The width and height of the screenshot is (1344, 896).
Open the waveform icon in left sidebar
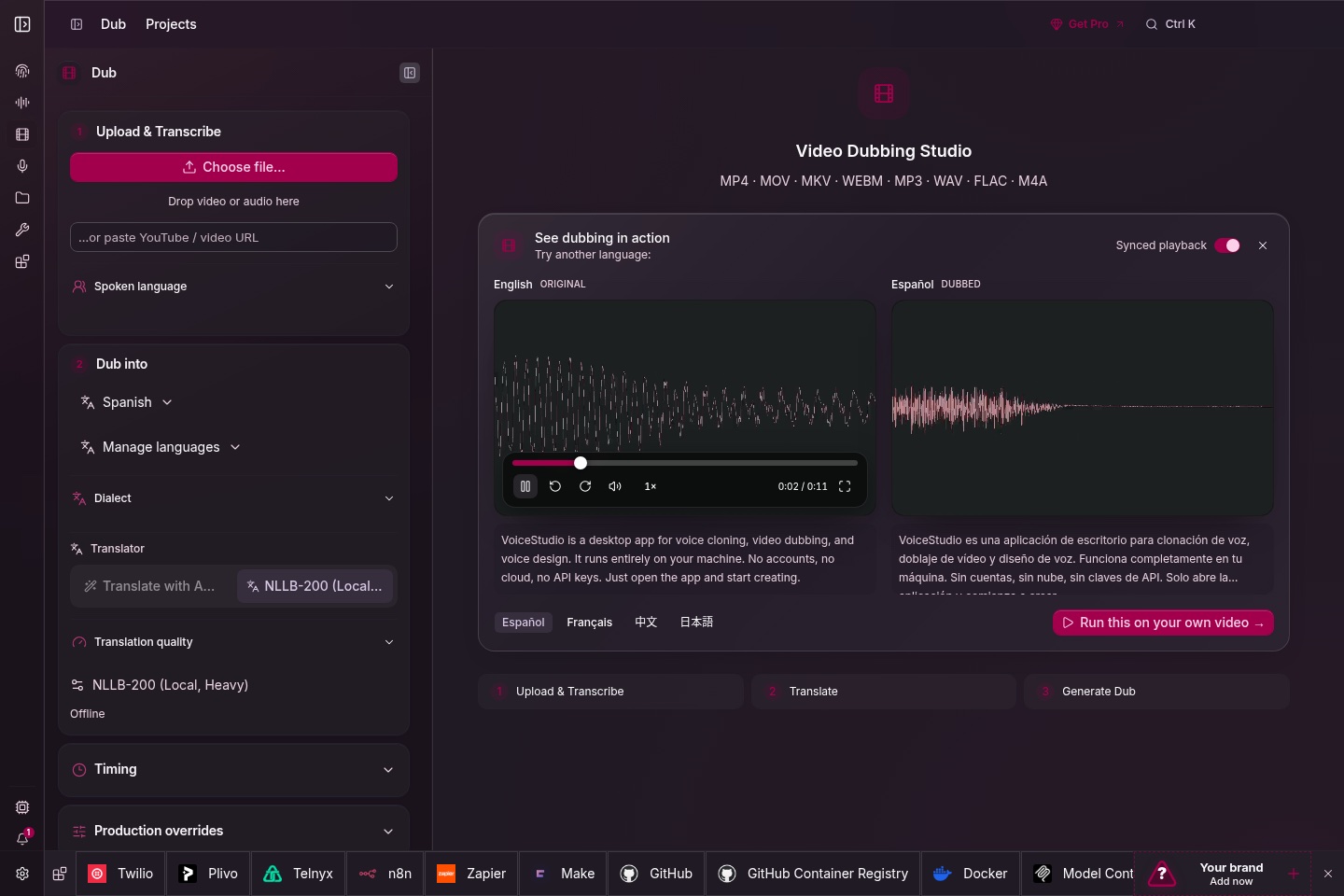pos(22,103)
